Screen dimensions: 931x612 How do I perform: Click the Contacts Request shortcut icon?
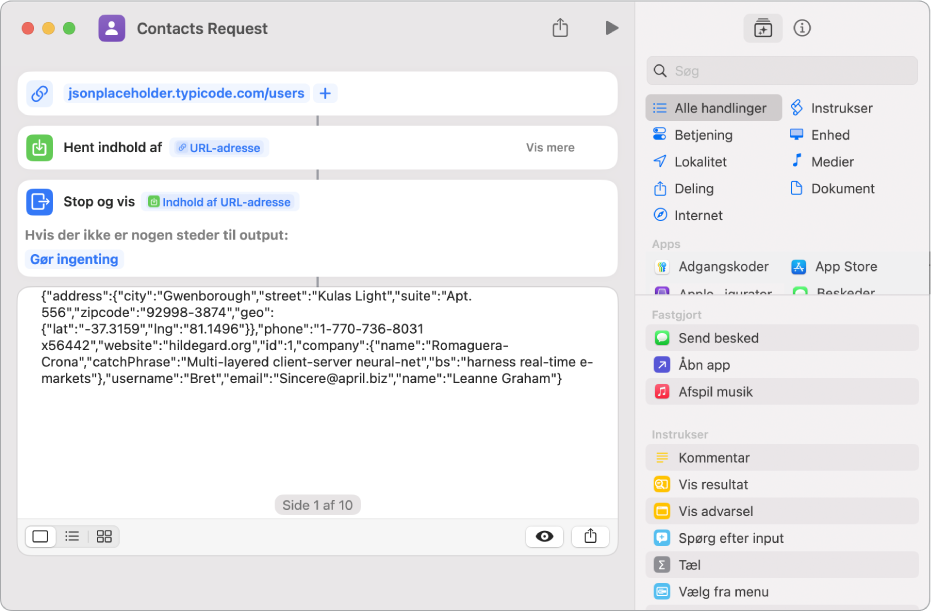[x=112, y=28]
